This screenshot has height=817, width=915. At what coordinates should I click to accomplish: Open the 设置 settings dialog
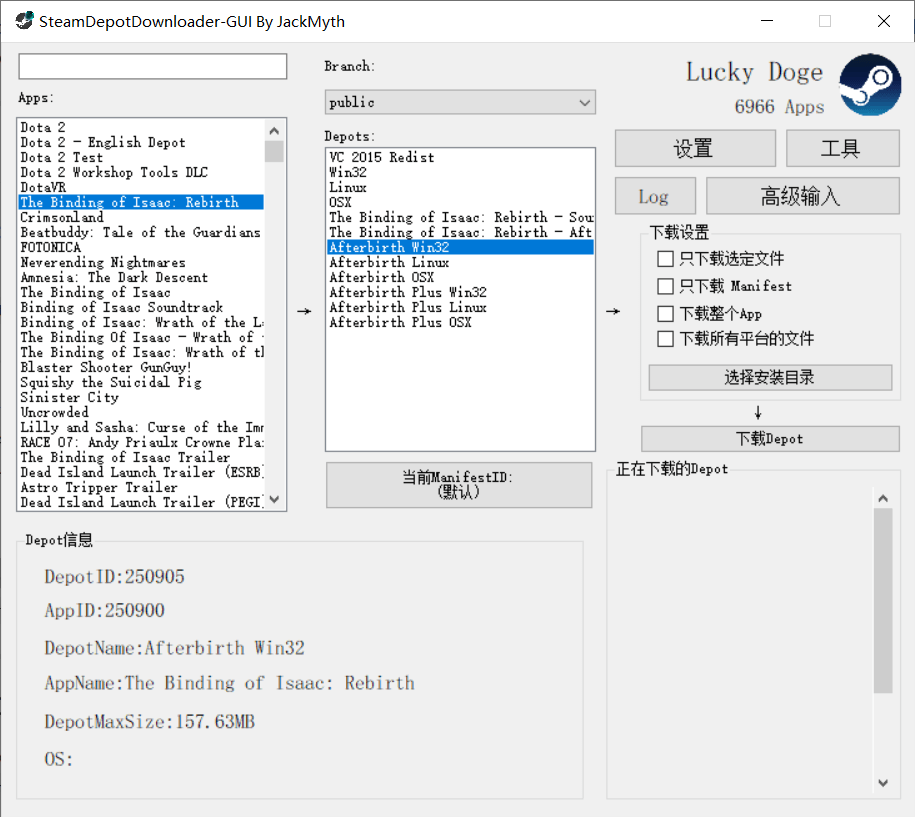click(695, 148)
